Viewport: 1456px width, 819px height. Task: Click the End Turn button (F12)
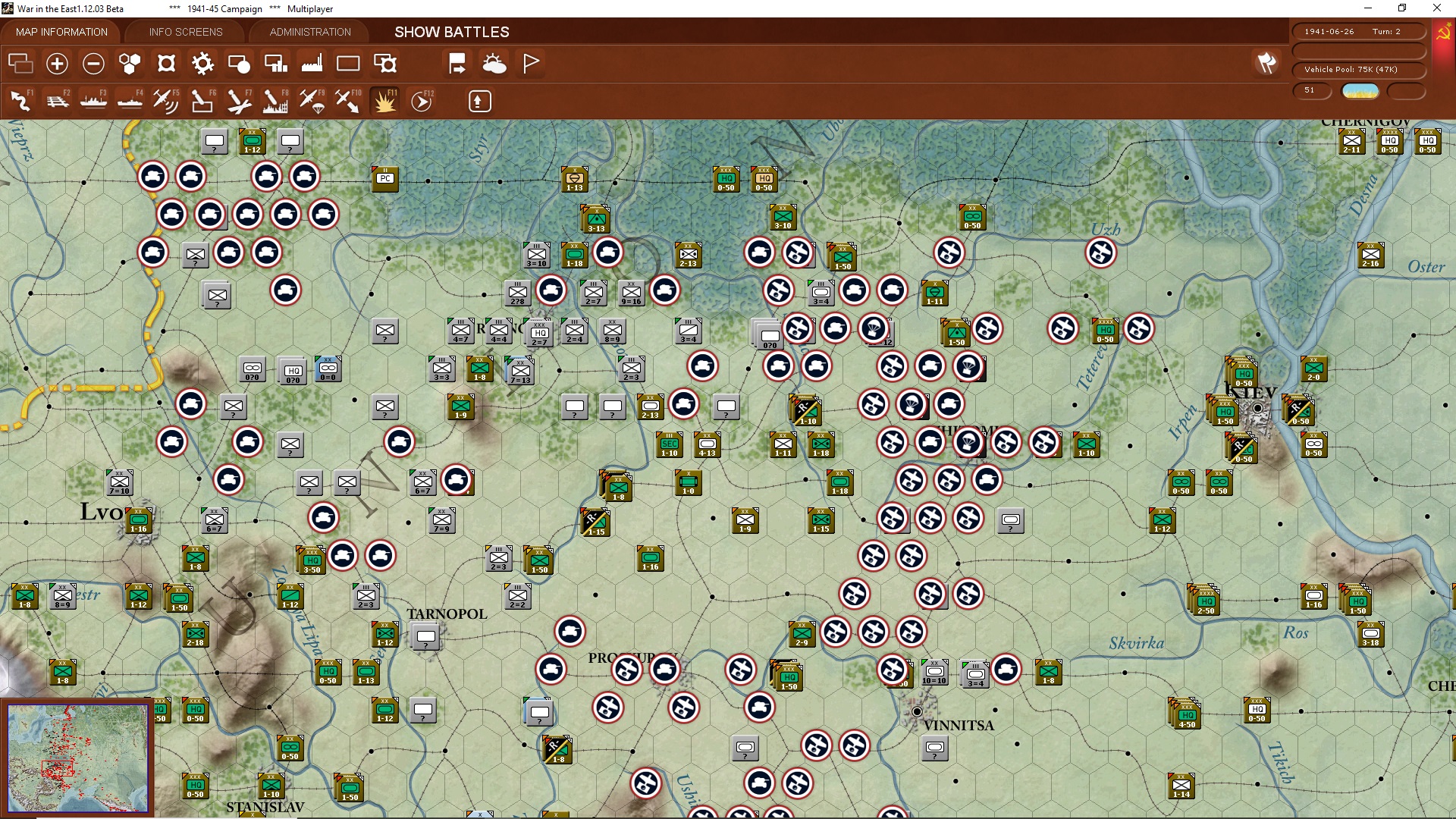pyautogui.click(x=422, y=101)
